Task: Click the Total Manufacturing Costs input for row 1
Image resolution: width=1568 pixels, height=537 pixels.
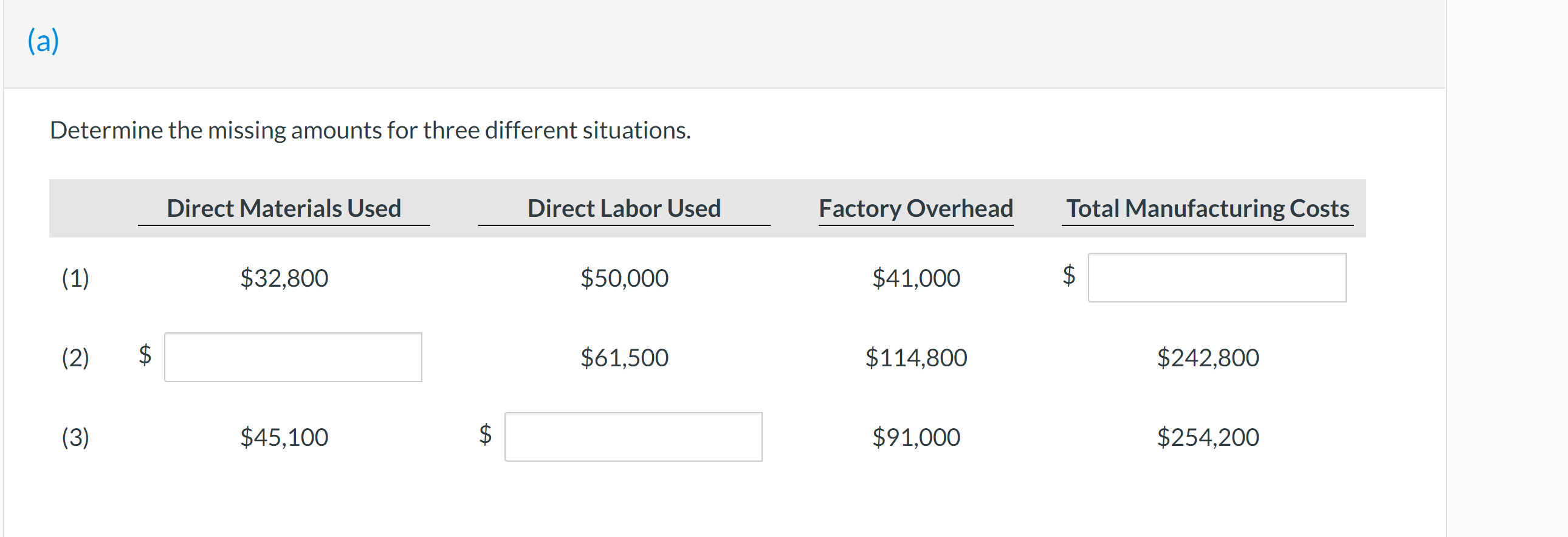Action: [1217, 278]
